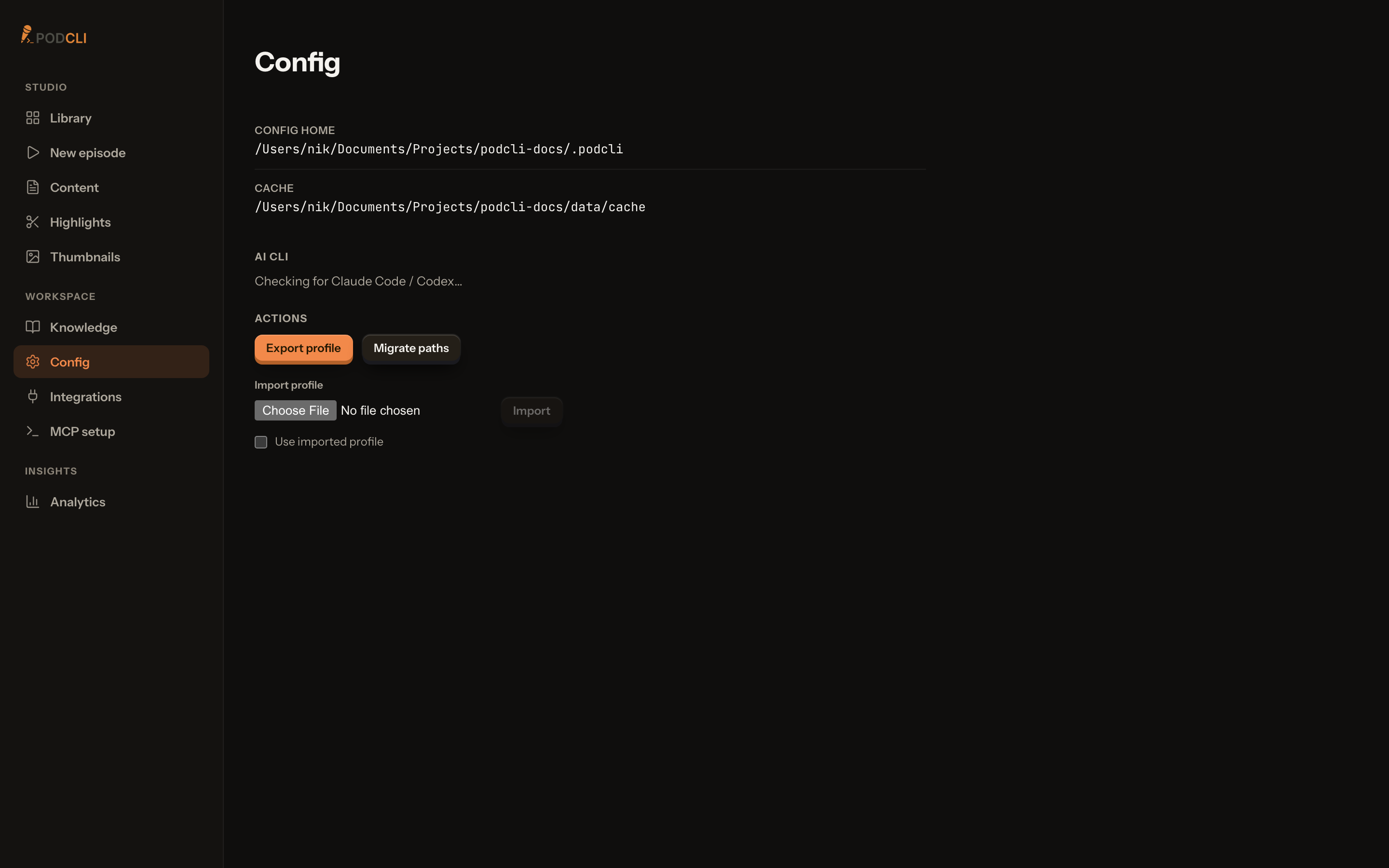
Task: Click the ACTIONS heading
Action: pos(281,319)
